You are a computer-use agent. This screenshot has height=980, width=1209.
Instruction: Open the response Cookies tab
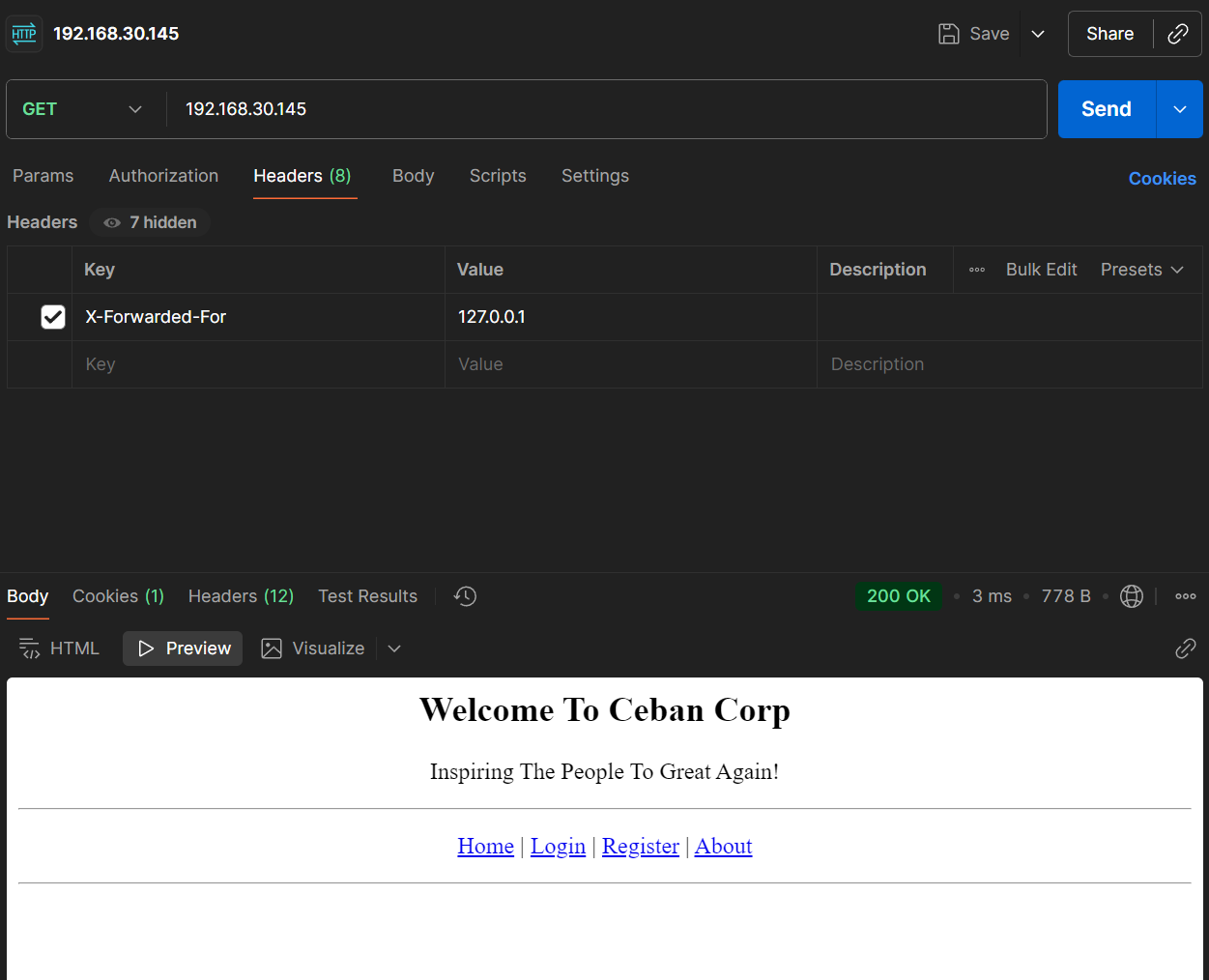pos(118,596)
